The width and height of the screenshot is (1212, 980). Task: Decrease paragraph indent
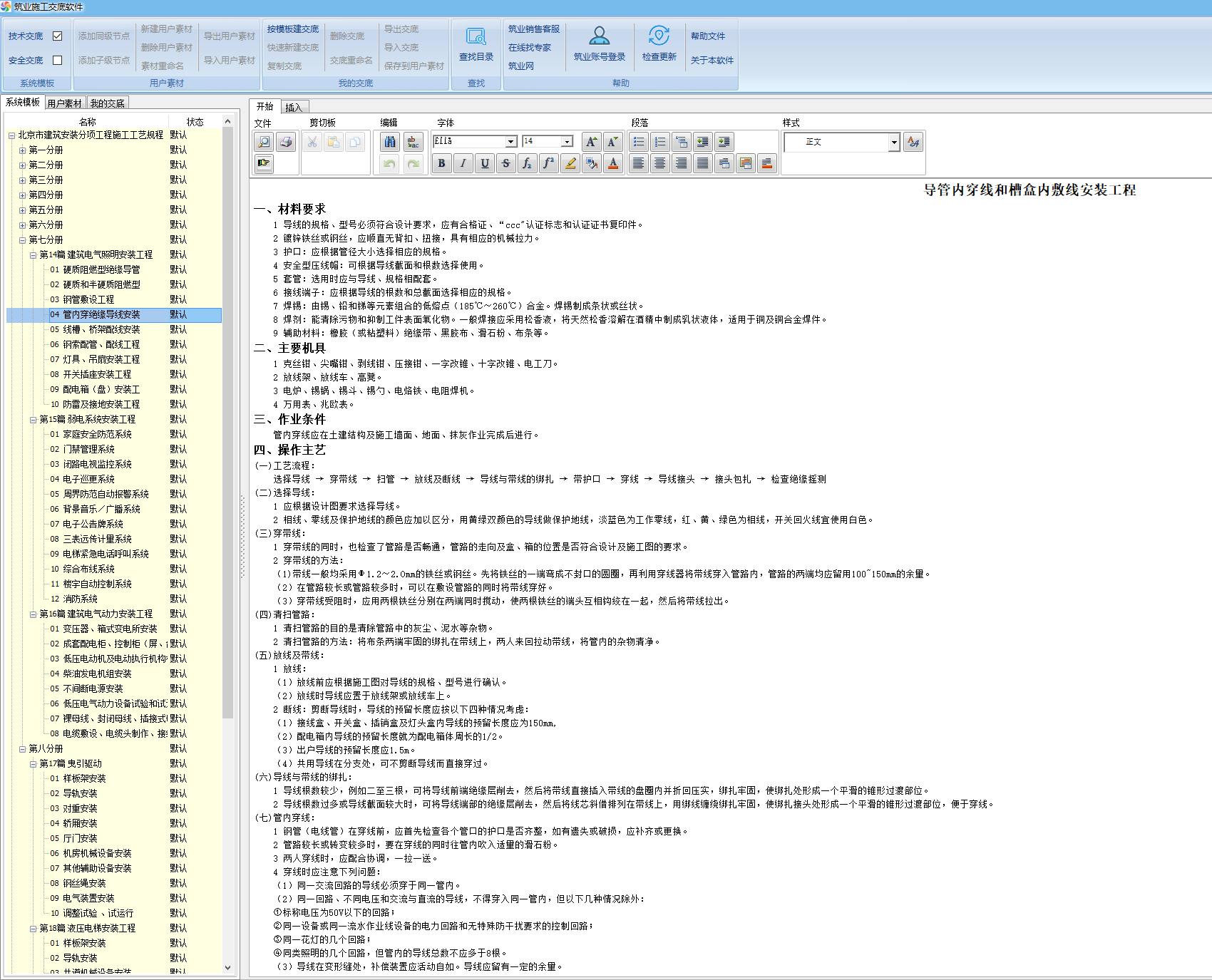coord(702,142)
